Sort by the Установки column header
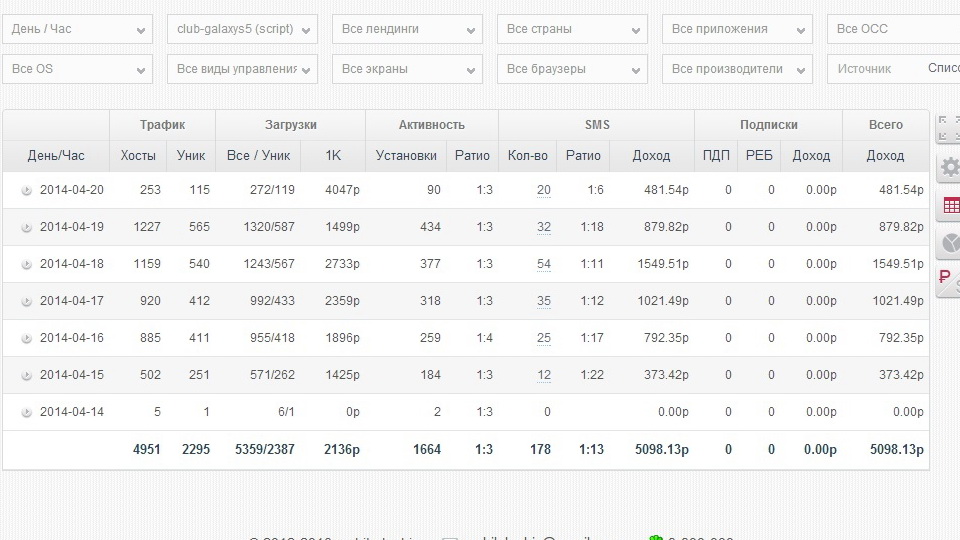The height and width of the screenshot is (540, 960). tap(406, 156)
